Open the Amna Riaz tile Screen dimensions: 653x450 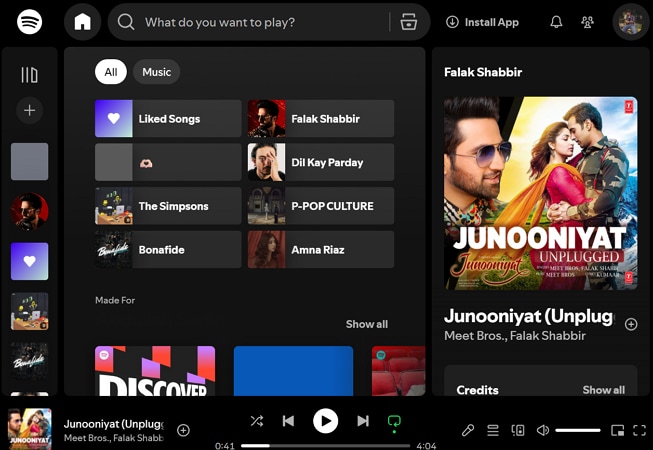[321, 250]
